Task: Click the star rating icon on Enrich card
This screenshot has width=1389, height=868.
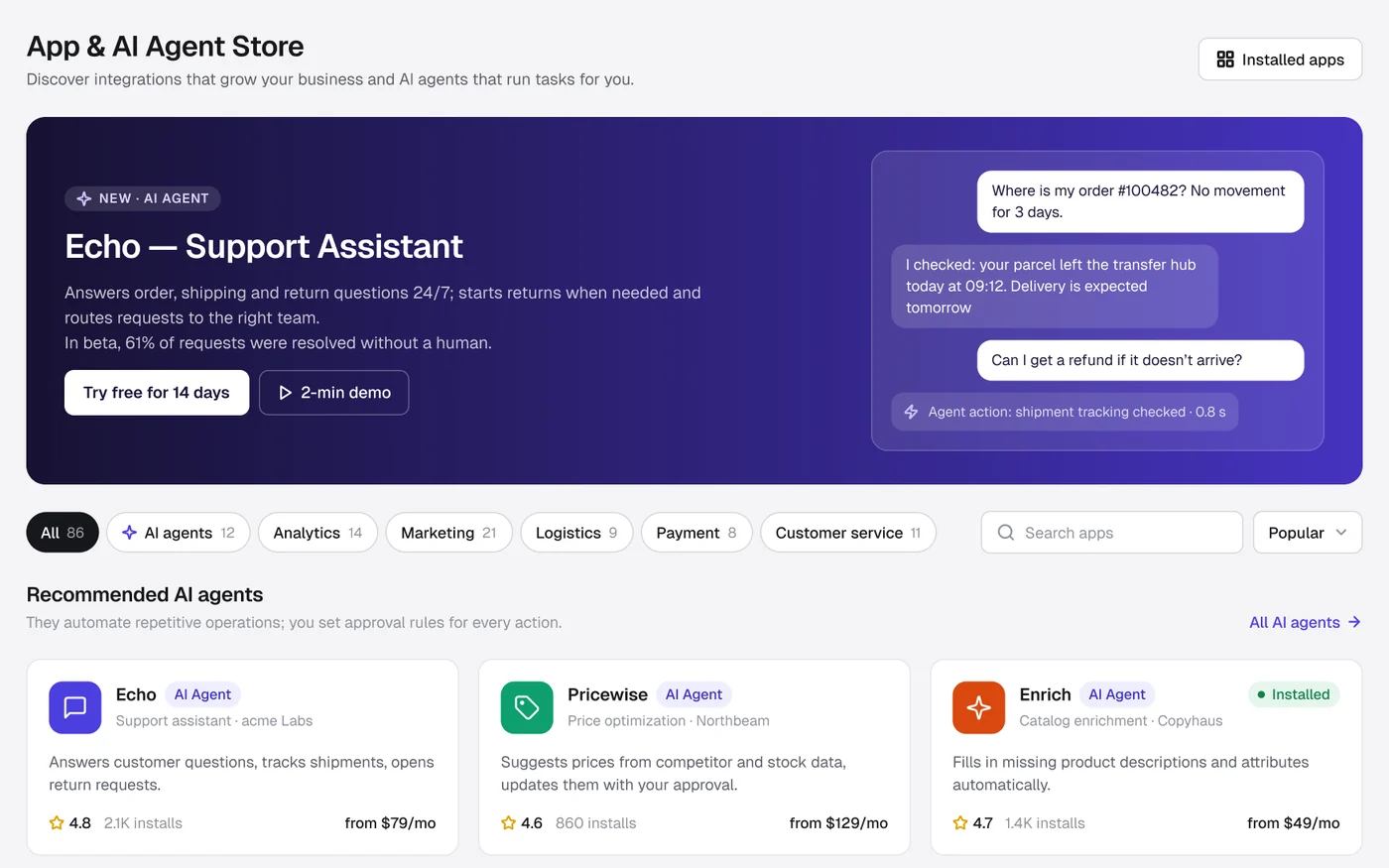Action: 960,823
